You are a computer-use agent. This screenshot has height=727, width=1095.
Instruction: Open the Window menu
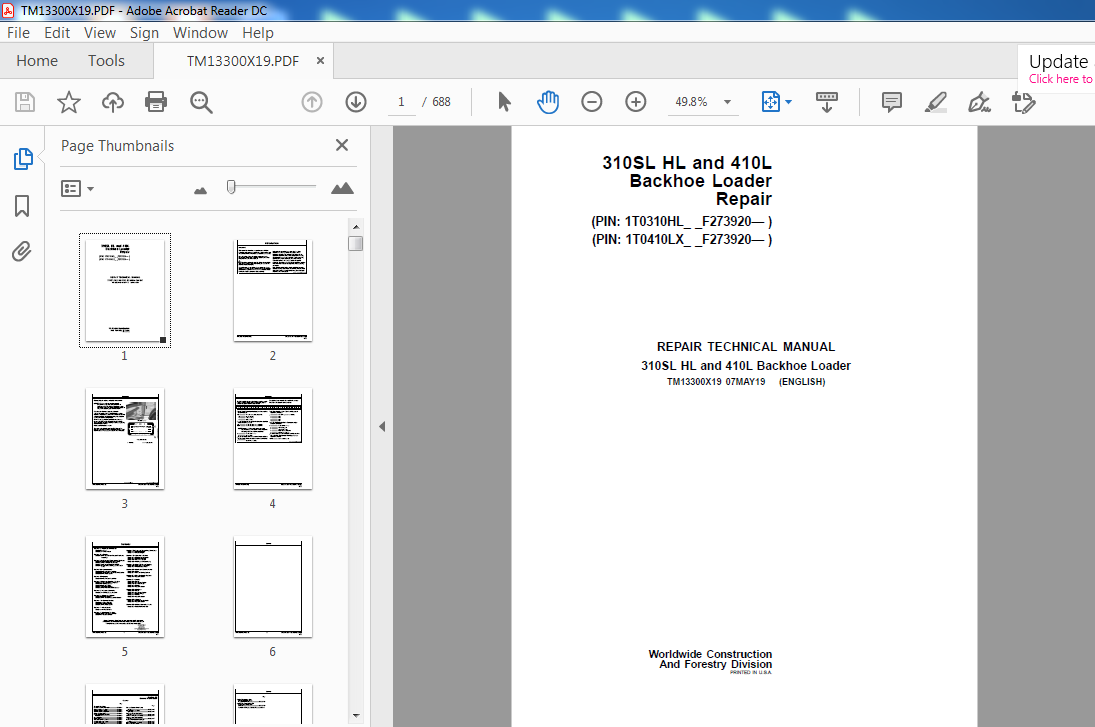pyautogui.click(x=200, y=33)
